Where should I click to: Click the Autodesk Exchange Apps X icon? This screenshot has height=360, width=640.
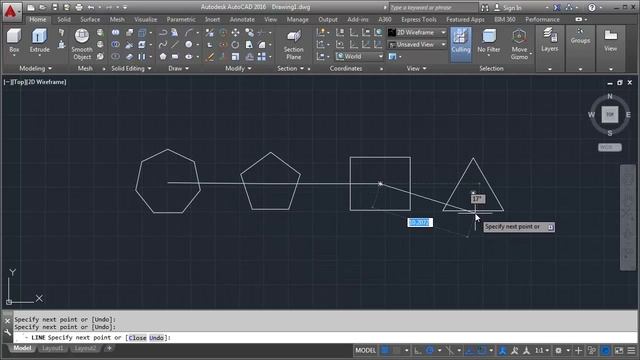(557, 7)
